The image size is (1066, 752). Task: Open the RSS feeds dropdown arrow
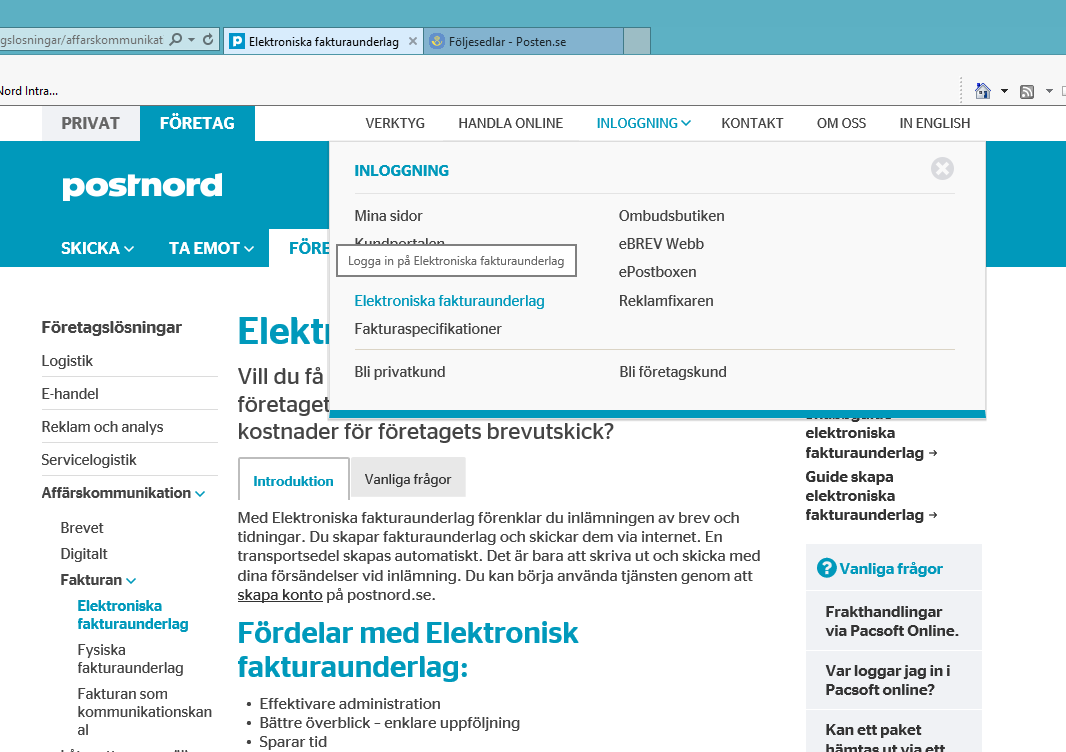point(1049,91)
